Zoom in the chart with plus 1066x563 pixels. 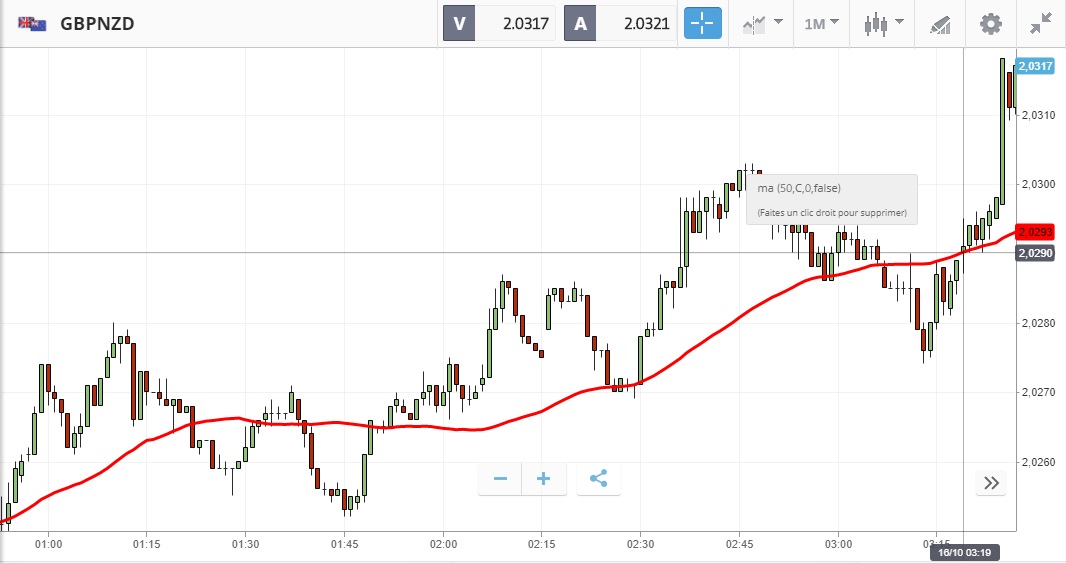544,479
